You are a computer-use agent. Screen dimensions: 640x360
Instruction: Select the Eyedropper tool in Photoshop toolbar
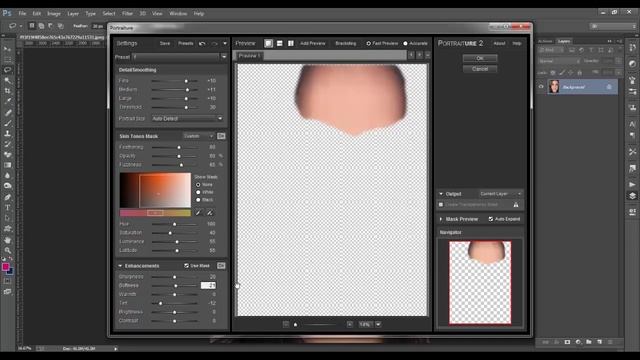tap(7, 101)
